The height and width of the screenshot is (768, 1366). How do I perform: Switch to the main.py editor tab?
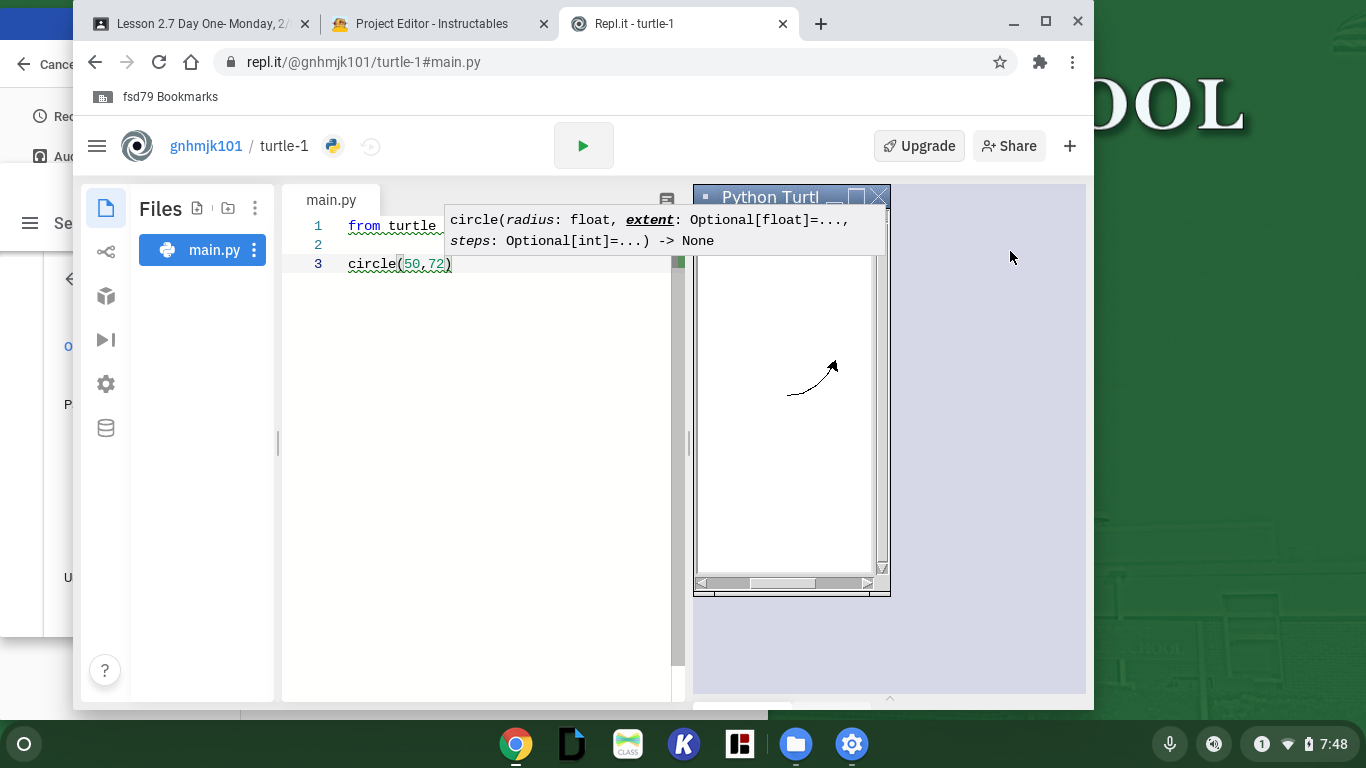331,199
